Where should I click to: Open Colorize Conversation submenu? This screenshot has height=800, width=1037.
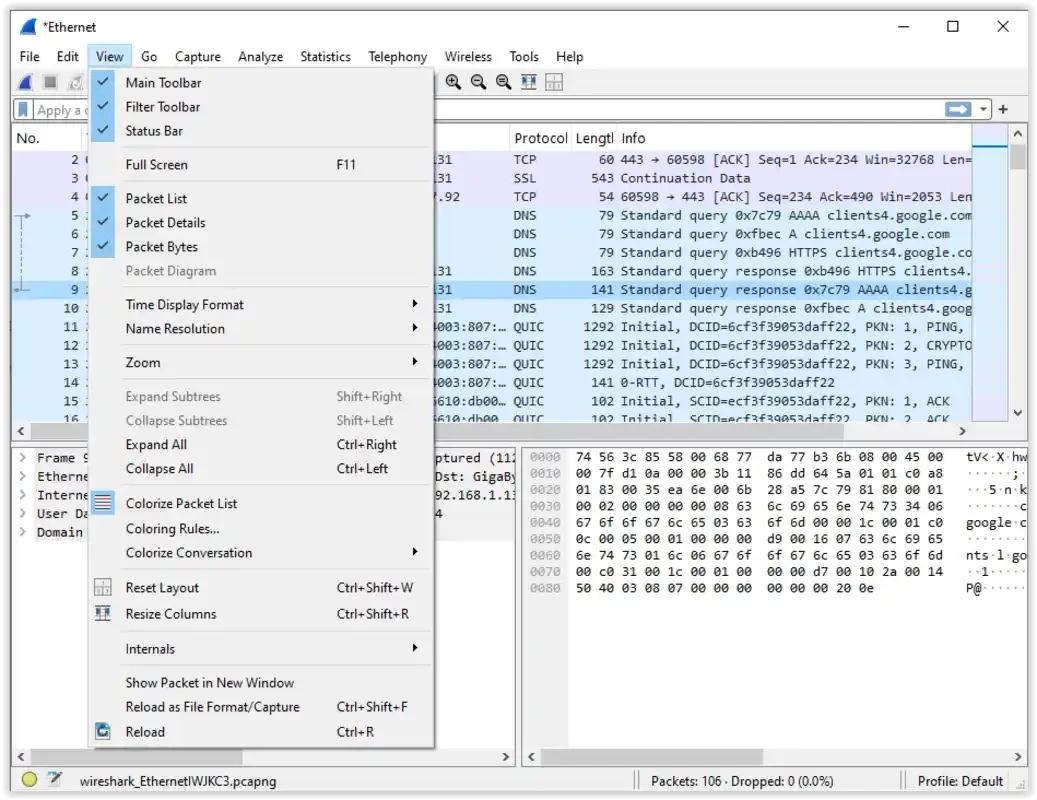pyautogui.click(x=261, y=553)
